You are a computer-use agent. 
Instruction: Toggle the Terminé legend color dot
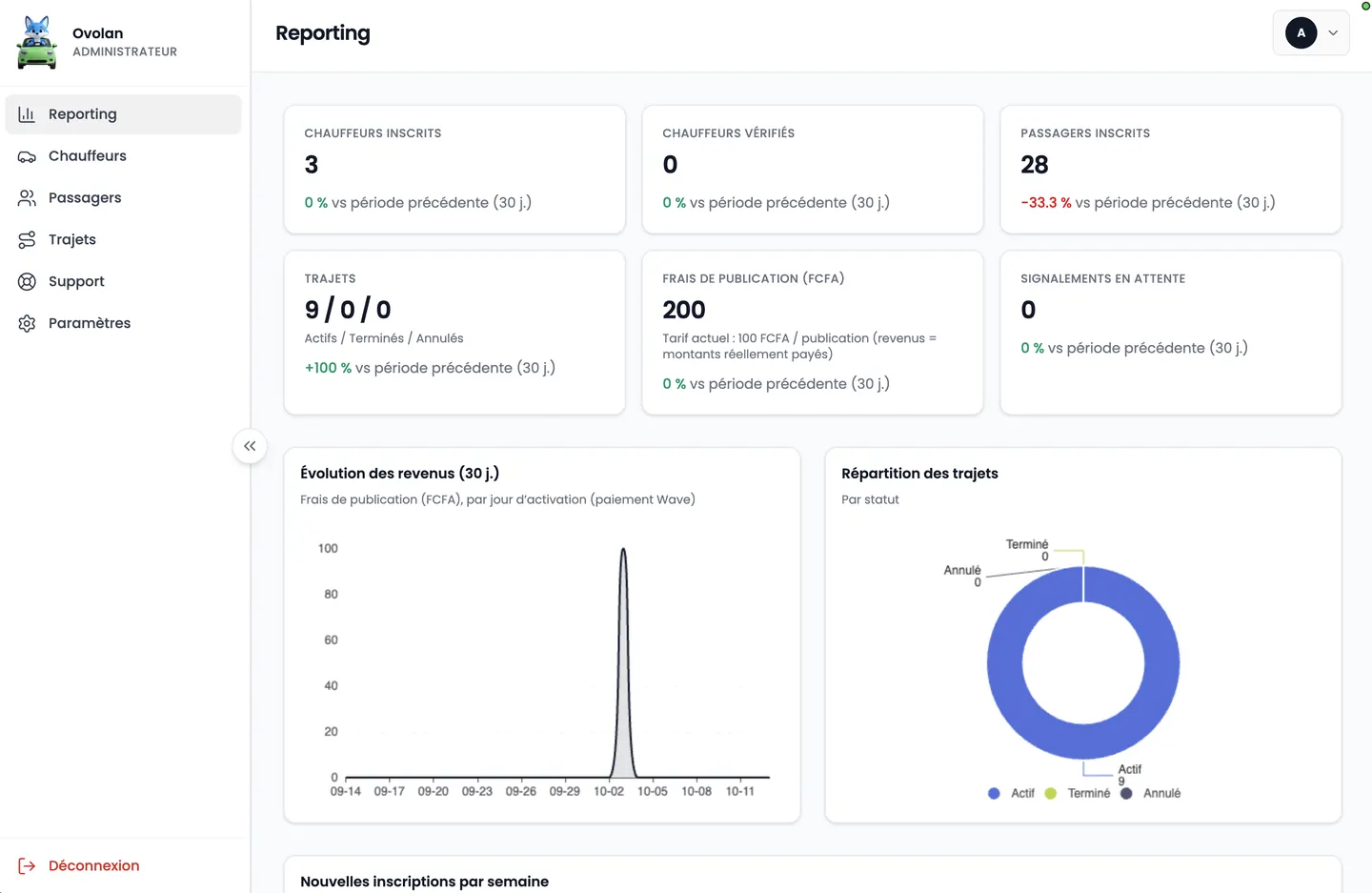[1050, 793]
